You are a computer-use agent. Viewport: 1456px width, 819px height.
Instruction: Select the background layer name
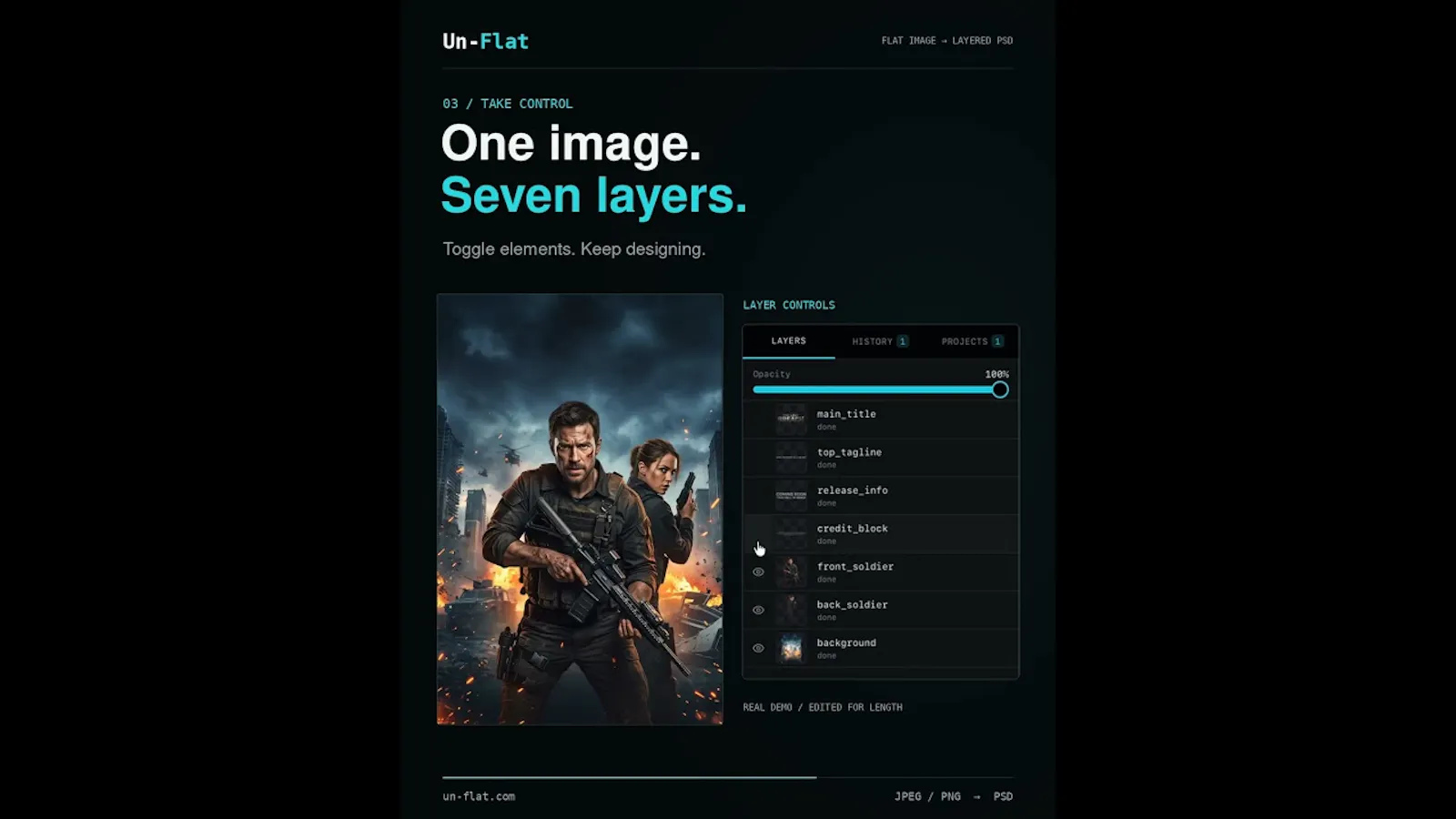[846, 643]
